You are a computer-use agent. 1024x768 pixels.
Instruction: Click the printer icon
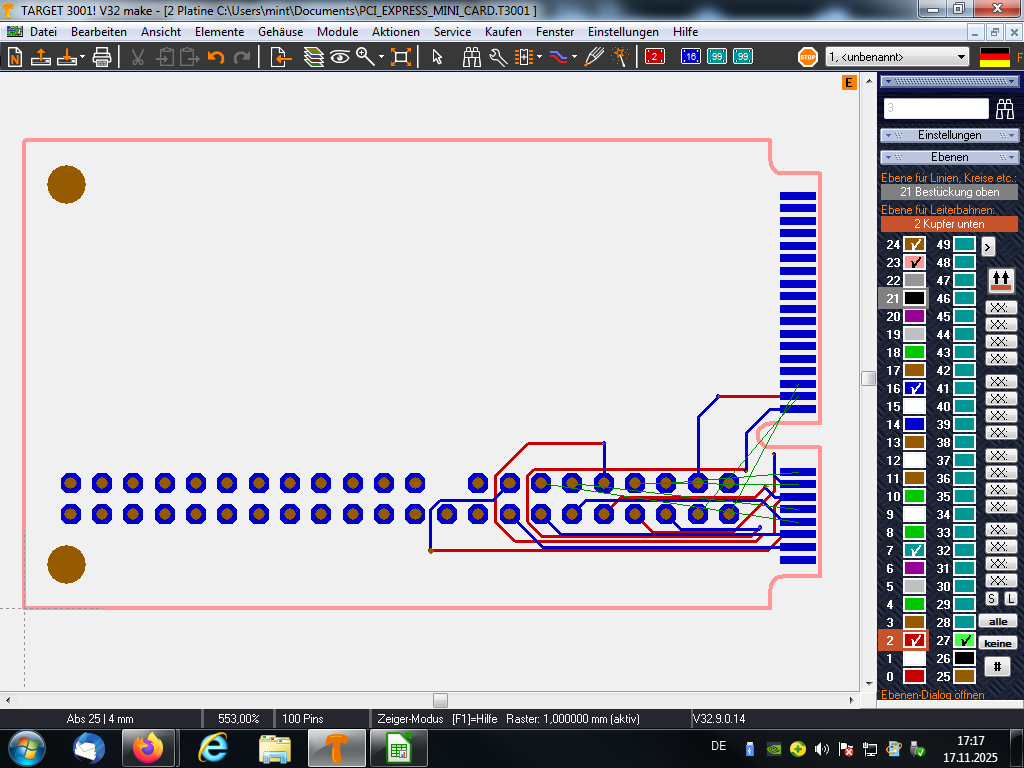point(102,57)
